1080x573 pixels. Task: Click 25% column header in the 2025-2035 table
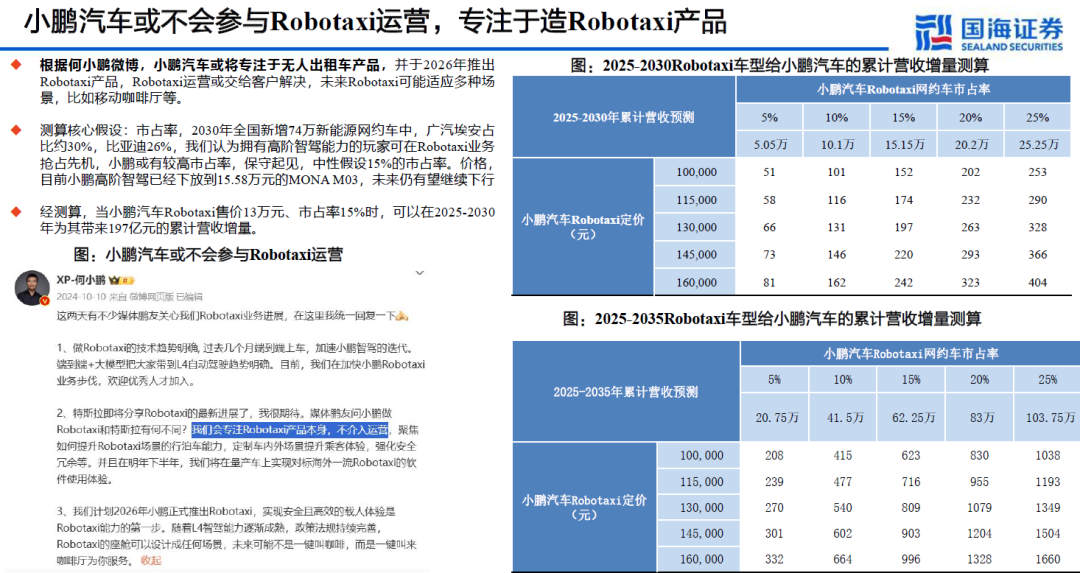(1047, 379)
